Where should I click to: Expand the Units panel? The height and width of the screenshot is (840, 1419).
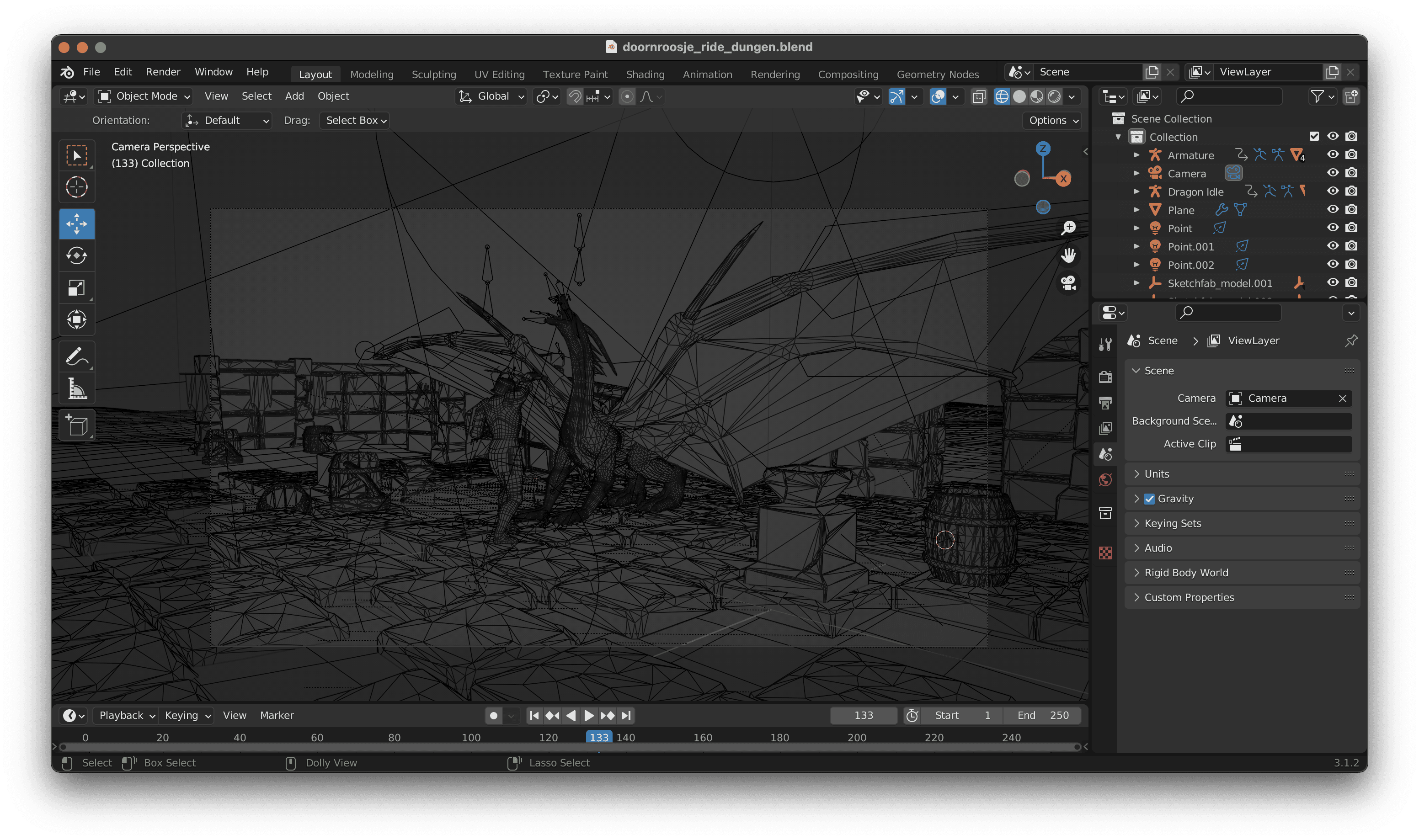pos(1157,474)
